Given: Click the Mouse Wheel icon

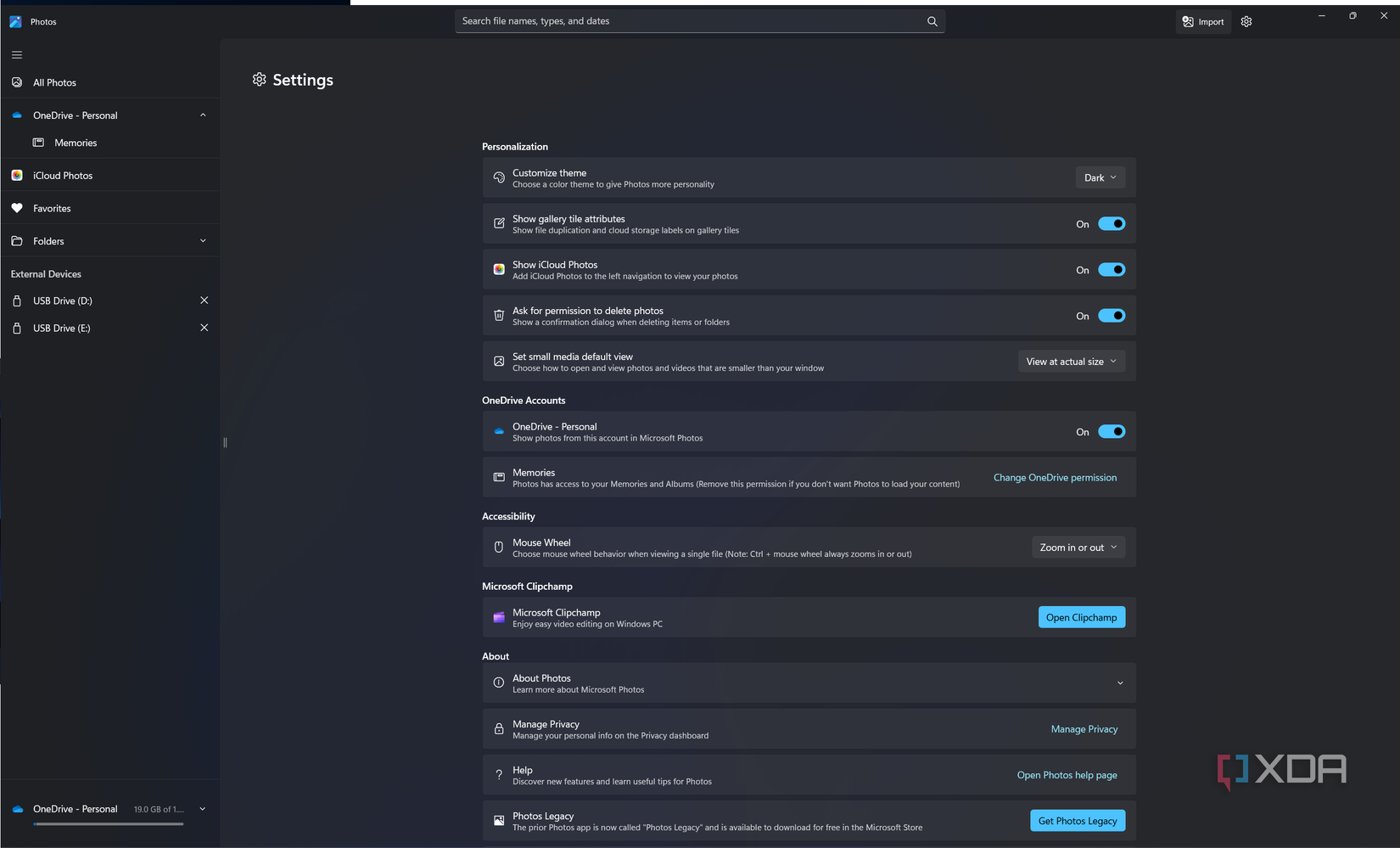Looking at the screenshot, I should [x=499, y=548].
